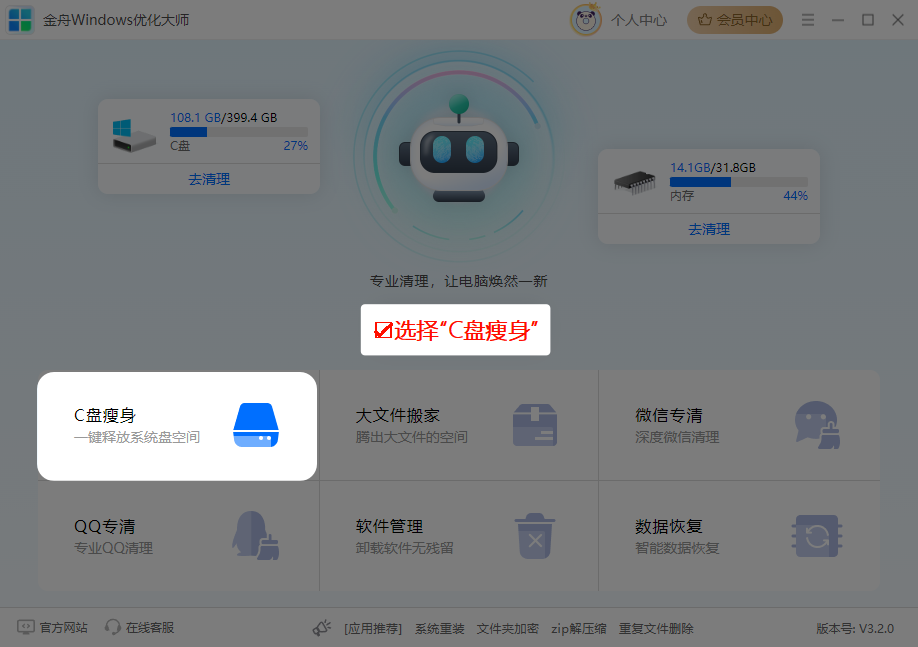Open 个人中心 profile
Image resolution: width=918 pixels, height=647 pixels.
pyautogui.click(x=639, y=20)
